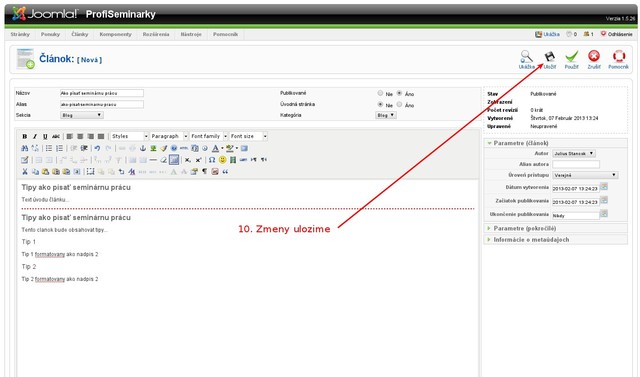Toggle Italic formatting in the editor
The height and width of the screenshot is (377, 640).
(x=35, y=136)
